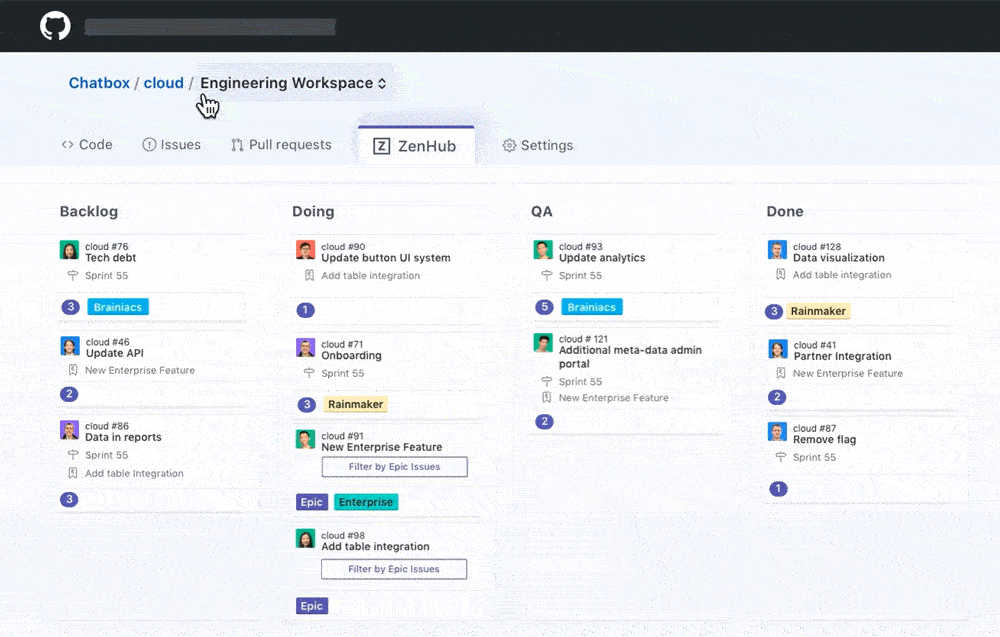Open the Update button UI system issue

coord(386,258)
